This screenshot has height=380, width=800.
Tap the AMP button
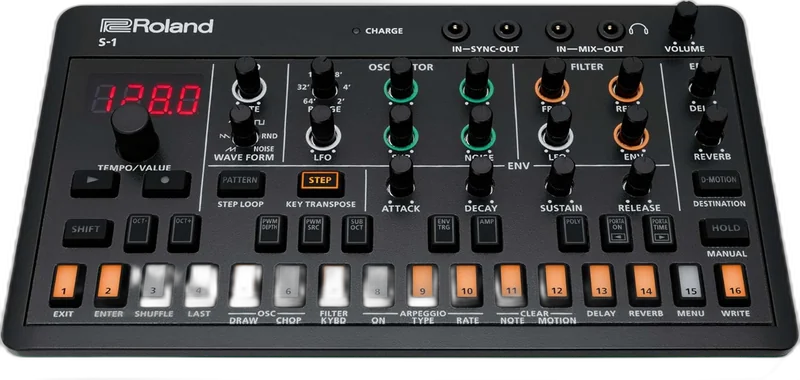[x=486, y=233]
